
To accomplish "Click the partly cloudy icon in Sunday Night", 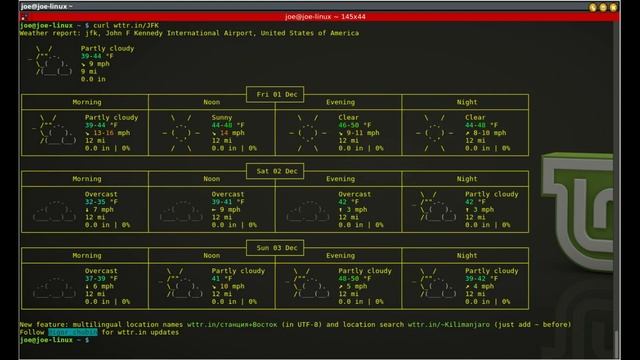I will 434,283.
